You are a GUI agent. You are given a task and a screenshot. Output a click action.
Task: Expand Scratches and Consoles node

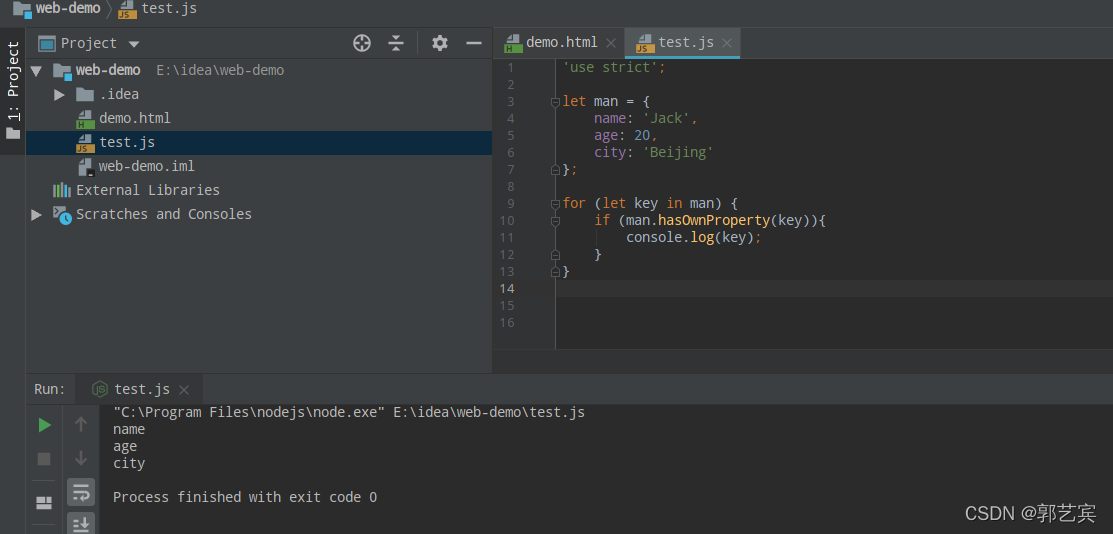(x=36, y=214)
